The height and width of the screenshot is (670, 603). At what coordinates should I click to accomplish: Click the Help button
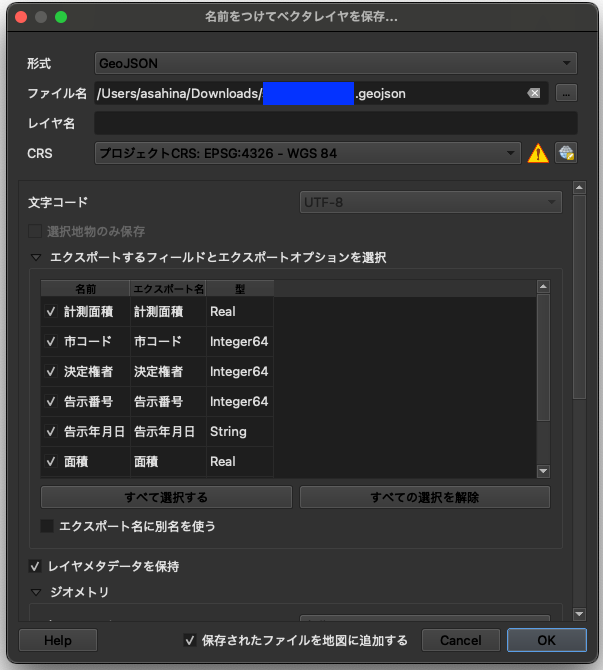(x=58, y=640)
